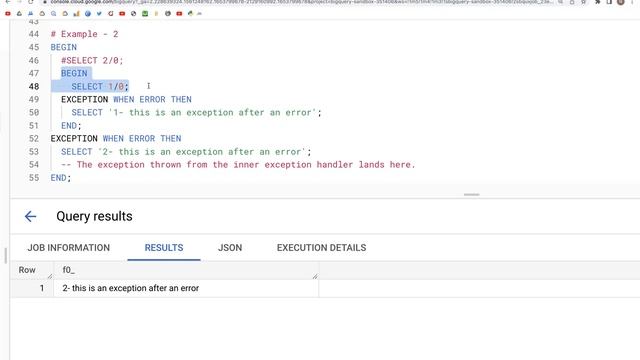Open the Twitter bird bookmark
This screenshot has height=360, width=640.
(x=99, y=13)
